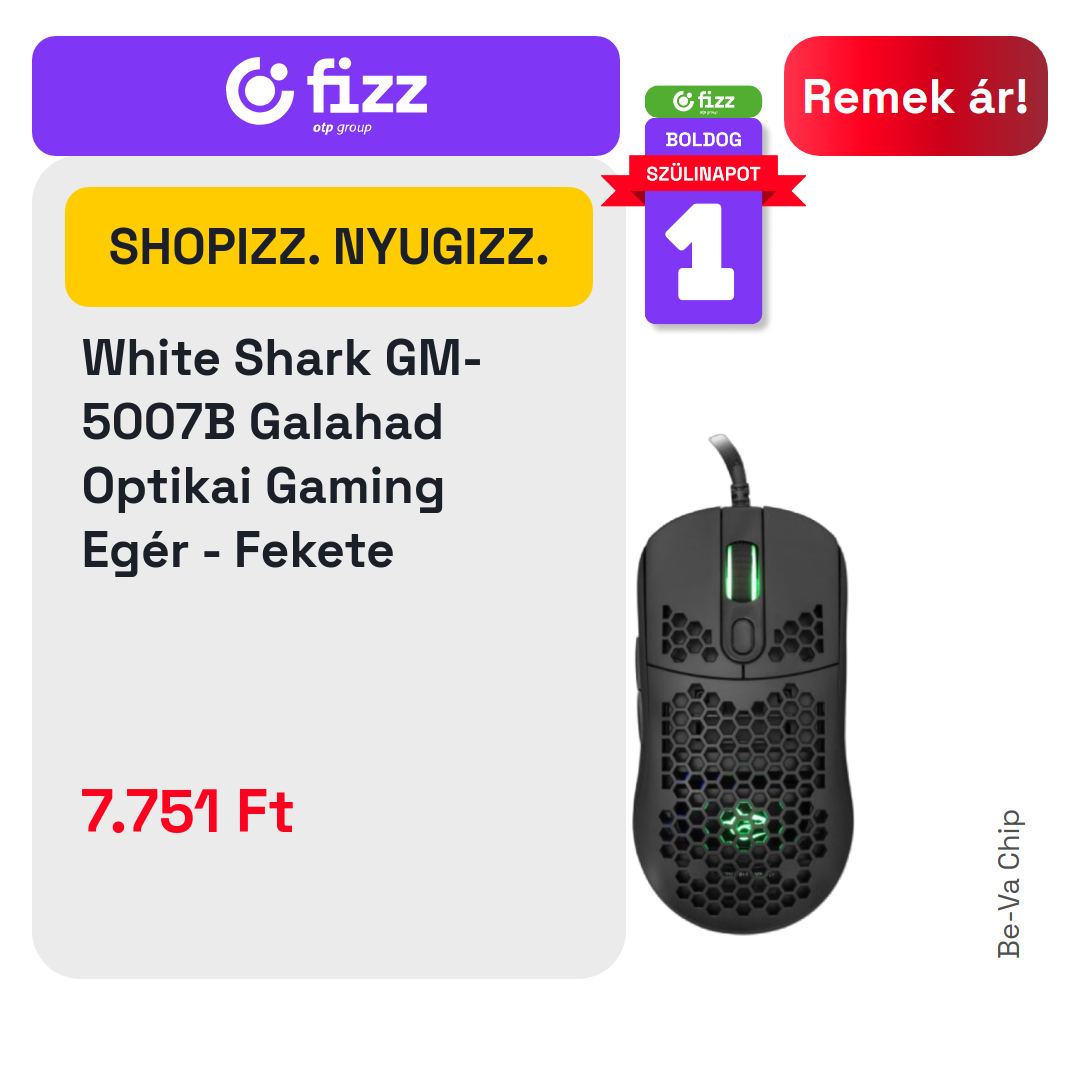Click the fizz circular logo icon
The image size is (1080, 1080).
pyautogui.click(x=260, y=91)
